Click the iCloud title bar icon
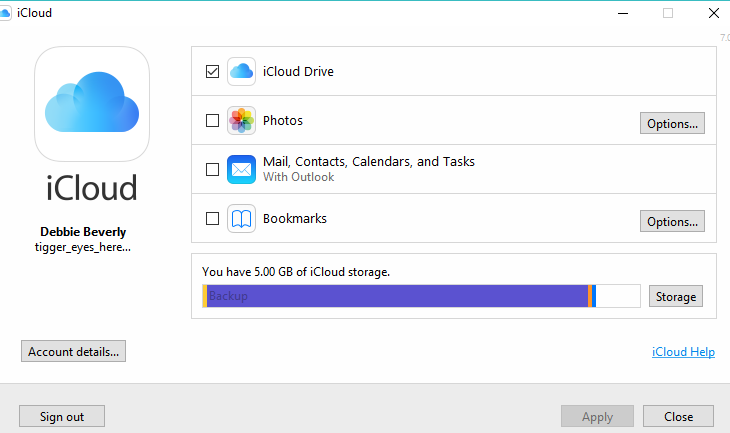The image size is (730, 433). pos(8,13)
